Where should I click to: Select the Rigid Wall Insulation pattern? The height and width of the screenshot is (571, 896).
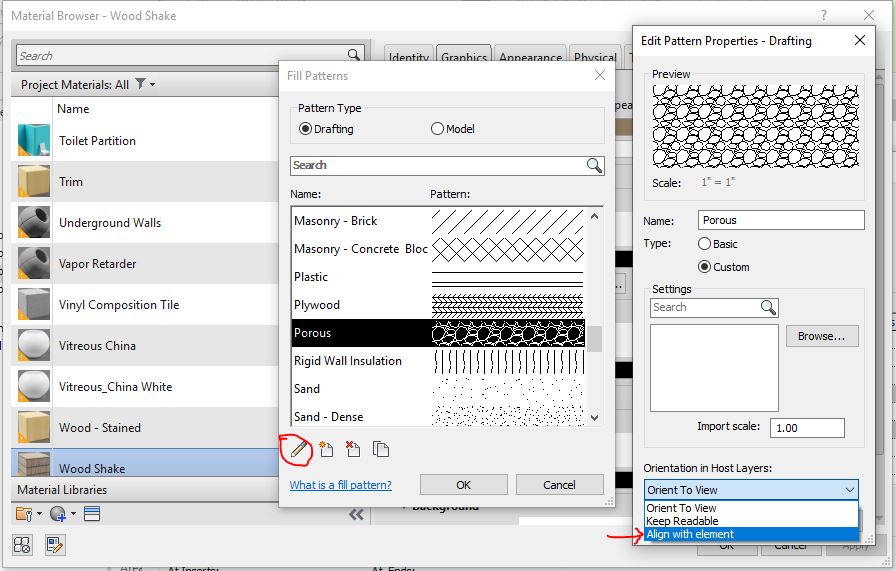438,361
